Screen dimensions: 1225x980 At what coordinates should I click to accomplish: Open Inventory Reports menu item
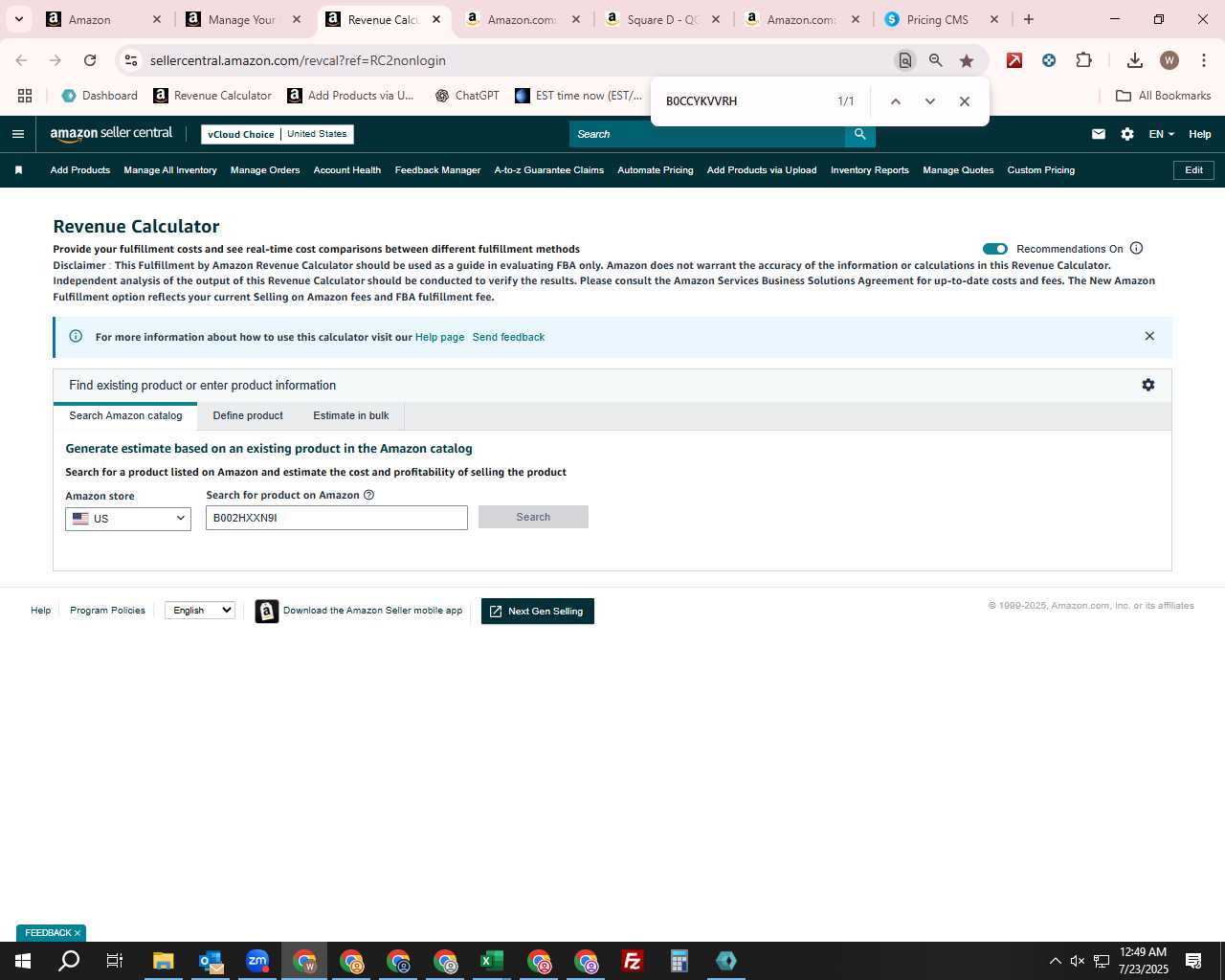870,170
